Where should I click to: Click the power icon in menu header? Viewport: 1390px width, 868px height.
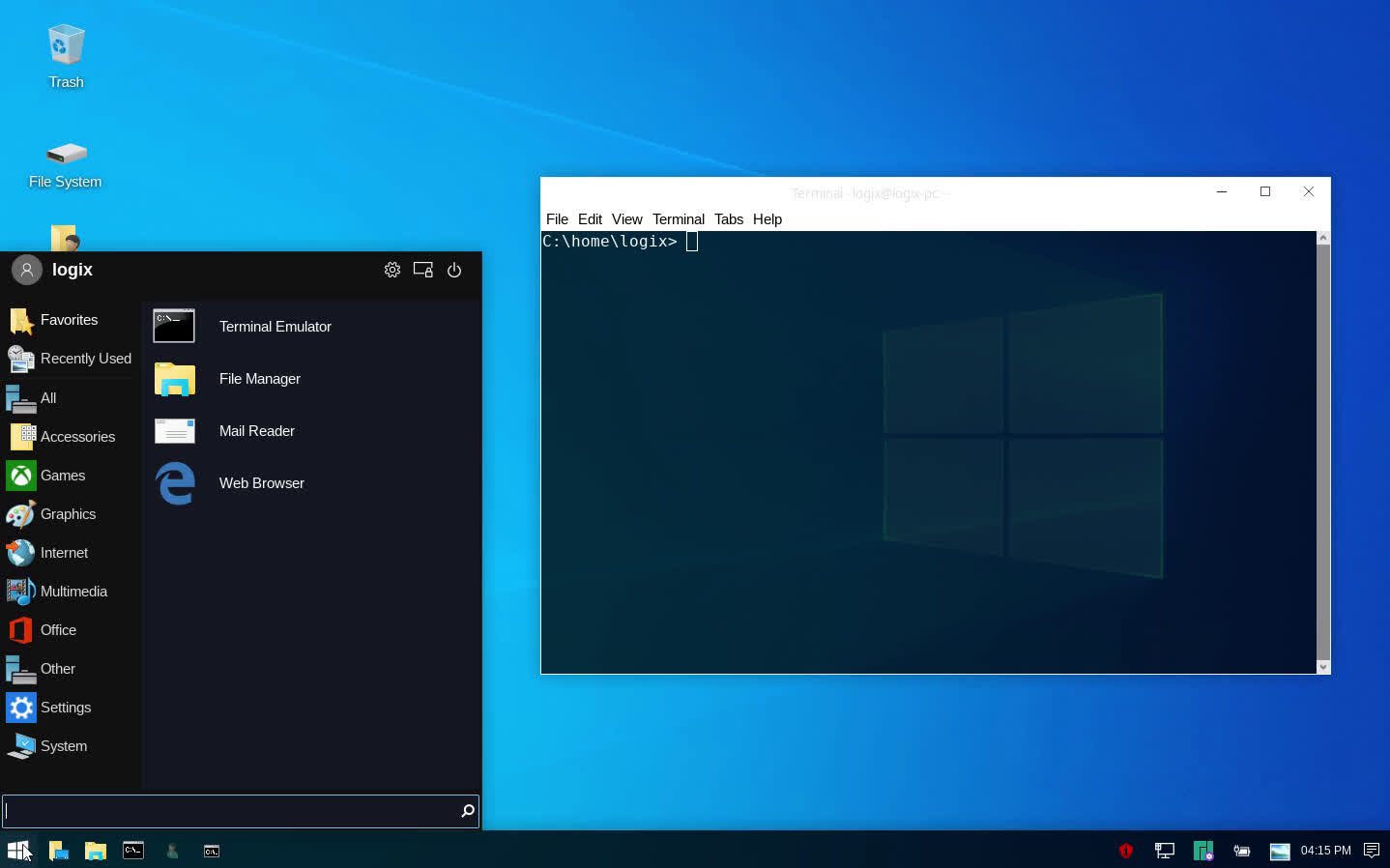(454, 271)
